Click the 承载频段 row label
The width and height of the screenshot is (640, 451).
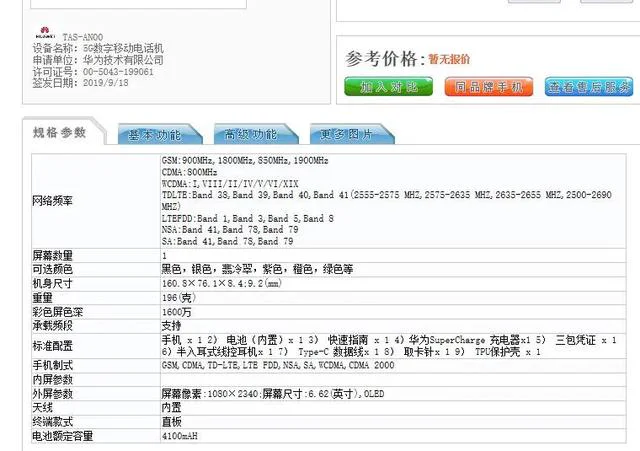tap(52, 326)
